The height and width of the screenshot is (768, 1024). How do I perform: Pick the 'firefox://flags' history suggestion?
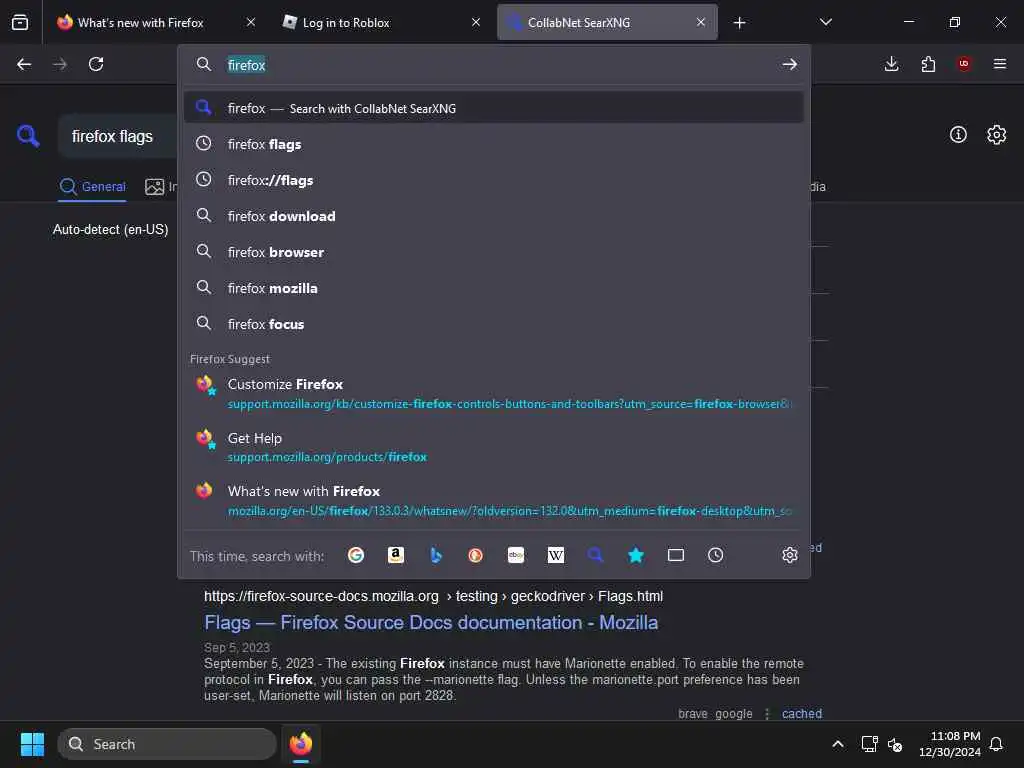click(x=494, y=180)
